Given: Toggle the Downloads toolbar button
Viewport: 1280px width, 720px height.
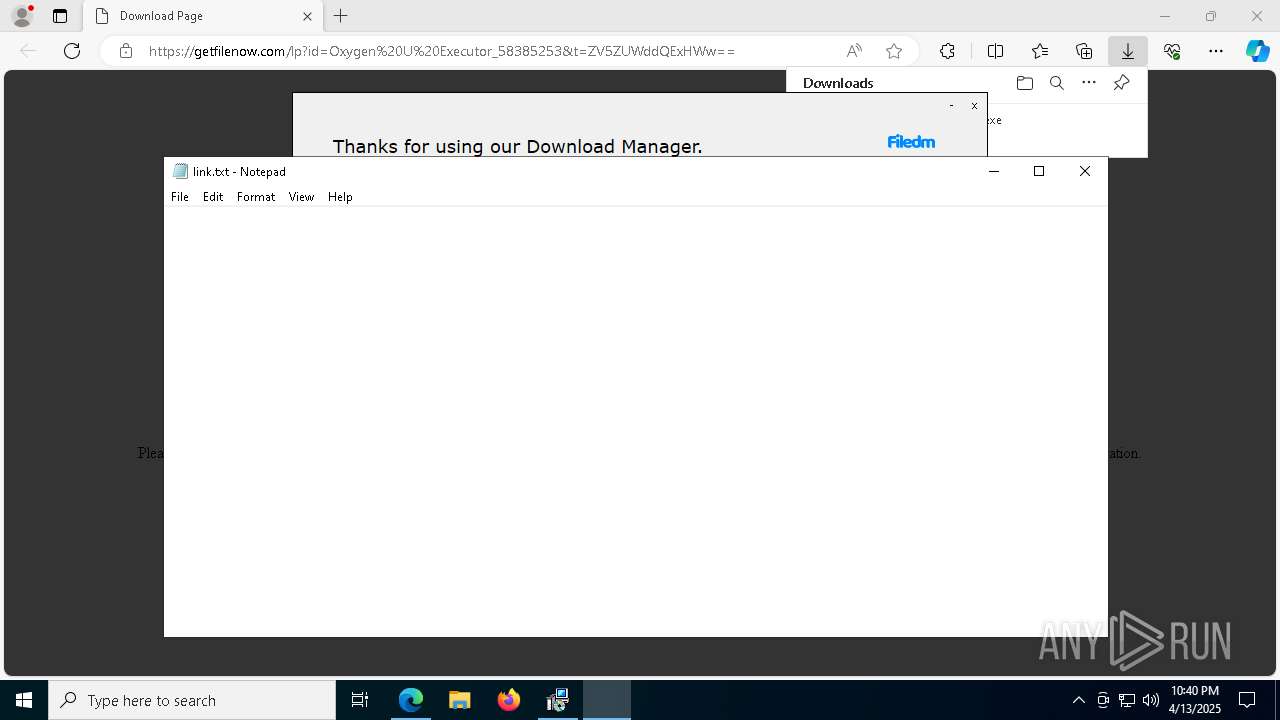Looking at the screenshot, I should coord(1128,51).
